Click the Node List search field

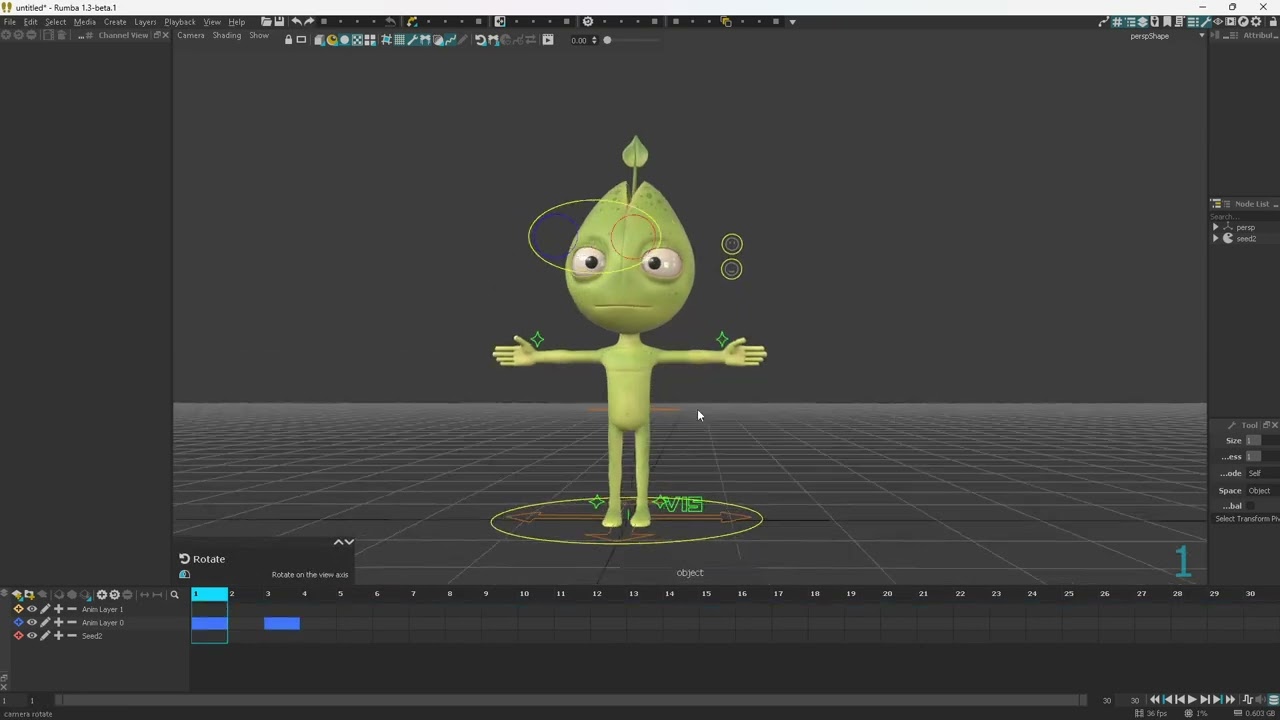[1245, 216]
